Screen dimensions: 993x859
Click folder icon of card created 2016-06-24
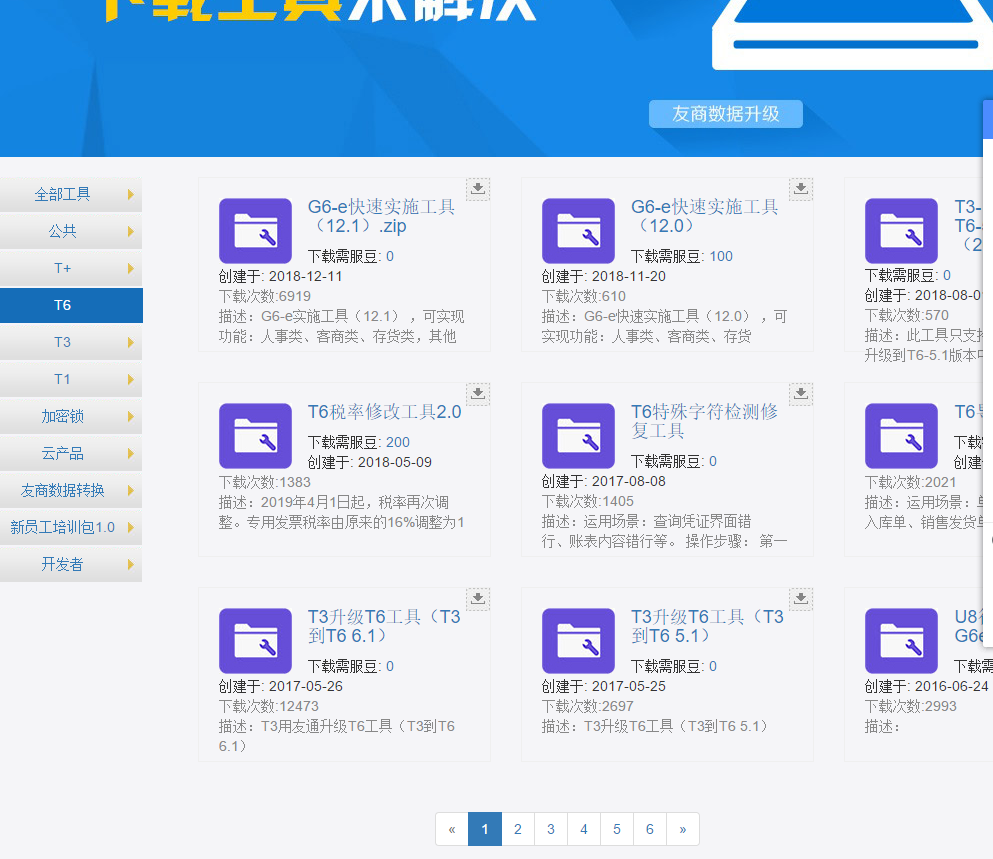(x=901, y=641)
